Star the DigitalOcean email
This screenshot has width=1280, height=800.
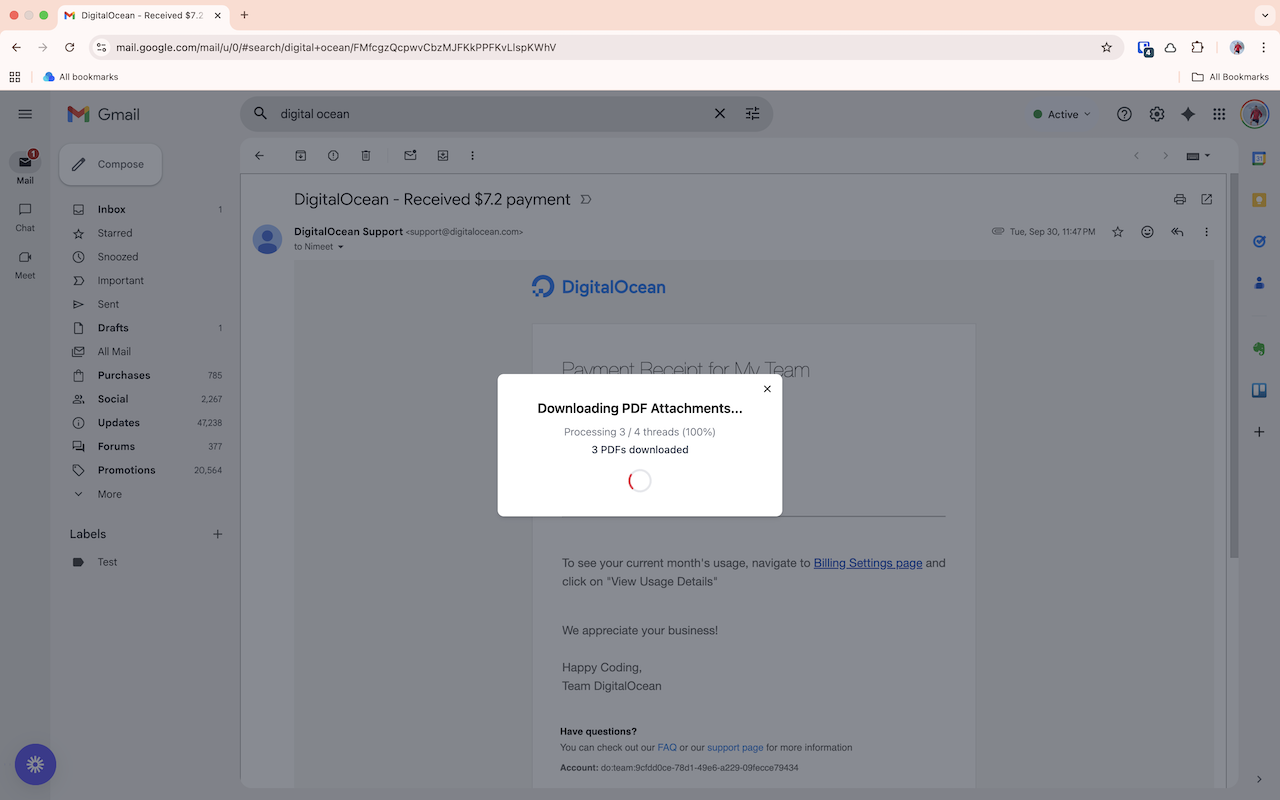tap(1118, 232)
